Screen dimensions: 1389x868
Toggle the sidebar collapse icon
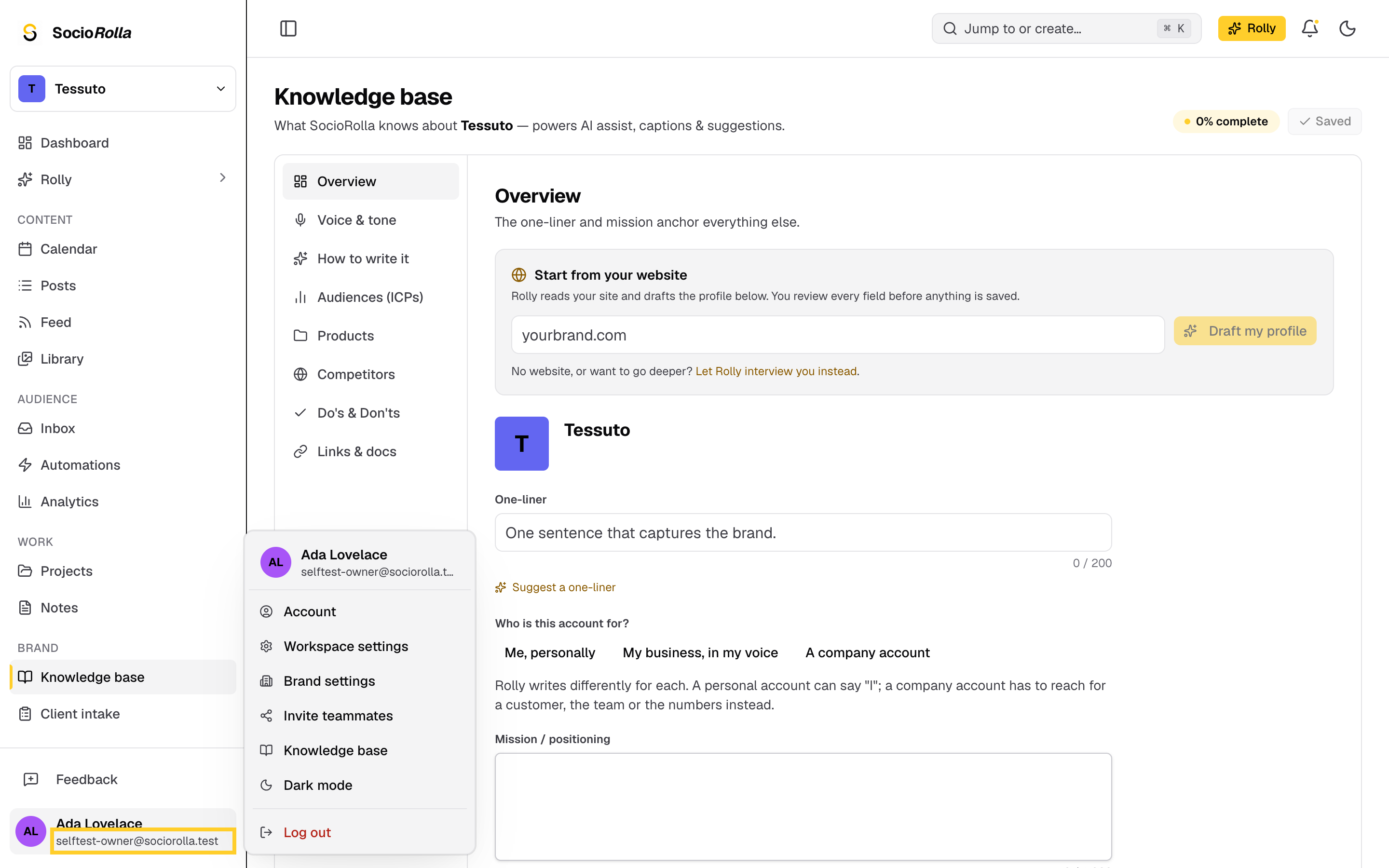[x=288, y=28]
